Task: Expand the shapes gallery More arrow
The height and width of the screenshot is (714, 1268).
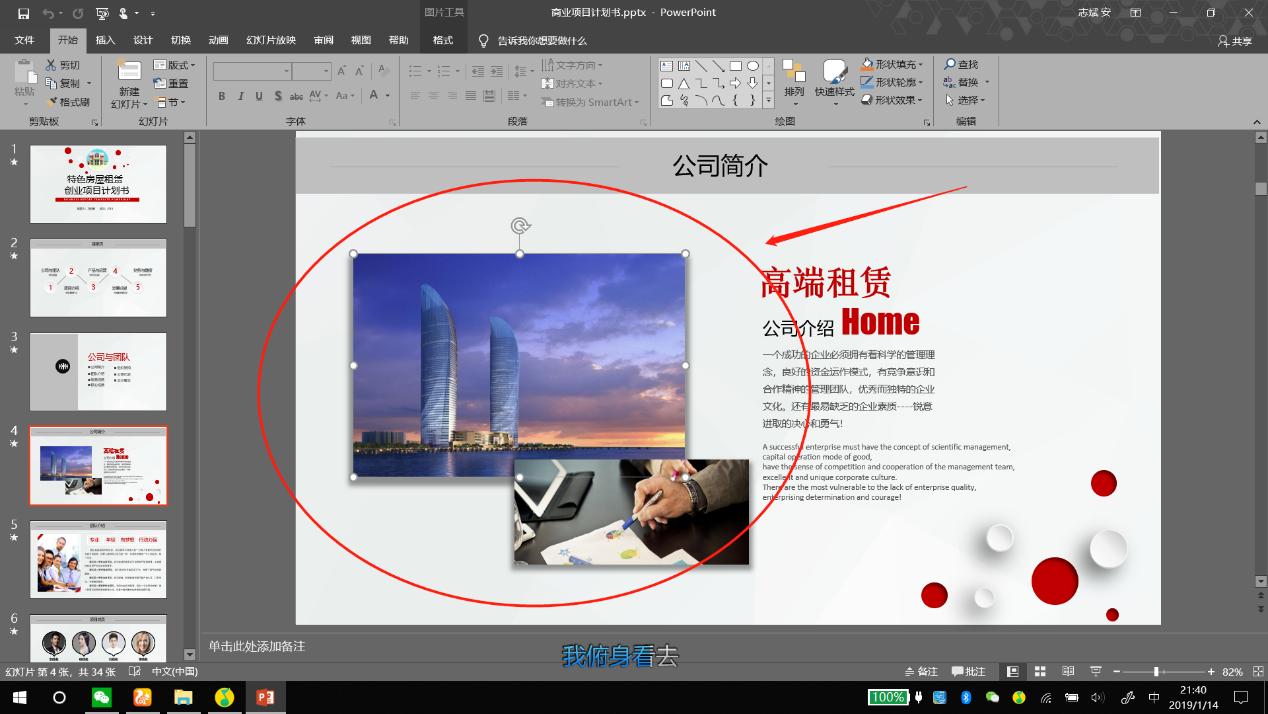Action: [768, 101]
